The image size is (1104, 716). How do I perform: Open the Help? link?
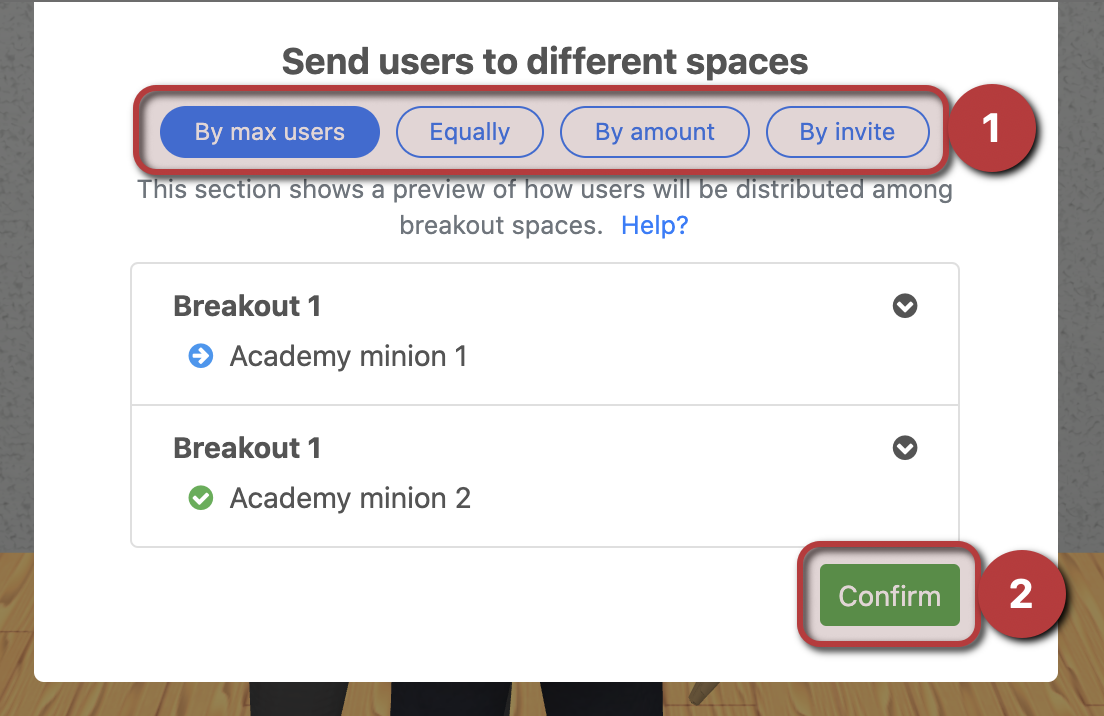click(654, 225)
